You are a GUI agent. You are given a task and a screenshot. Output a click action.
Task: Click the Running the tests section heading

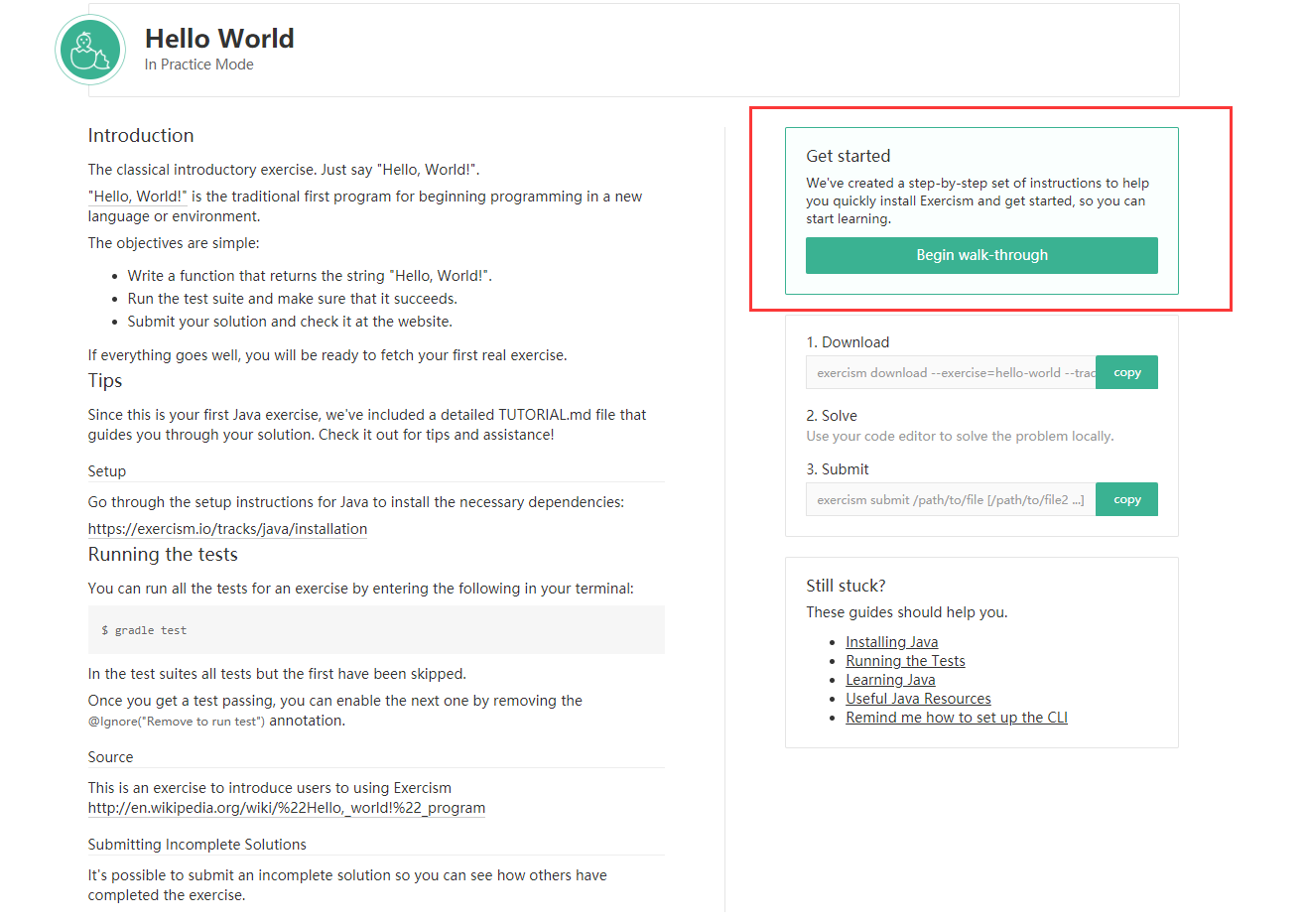coord(163,555)
